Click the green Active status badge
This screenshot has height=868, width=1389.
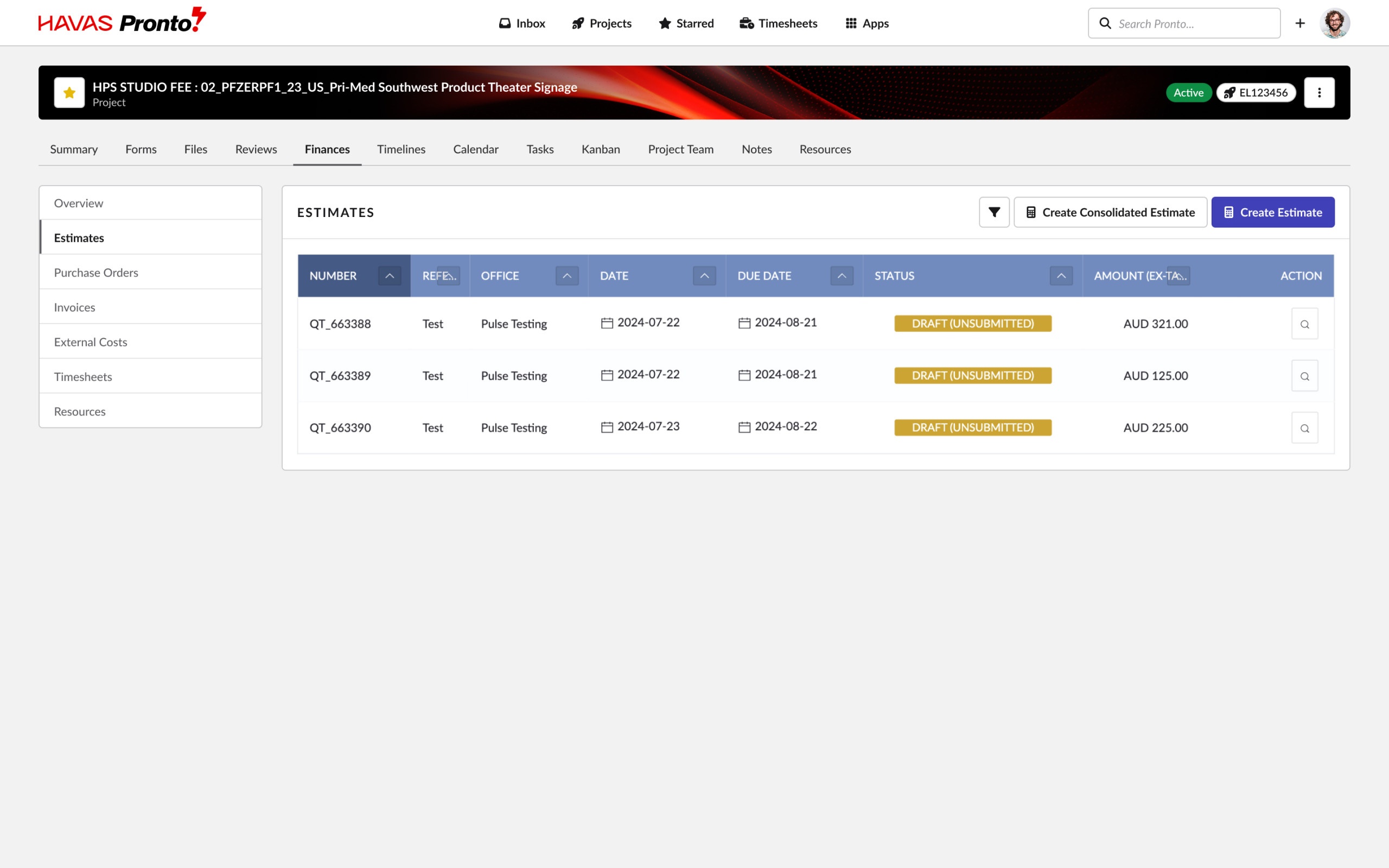click(x=1188, y=92)
